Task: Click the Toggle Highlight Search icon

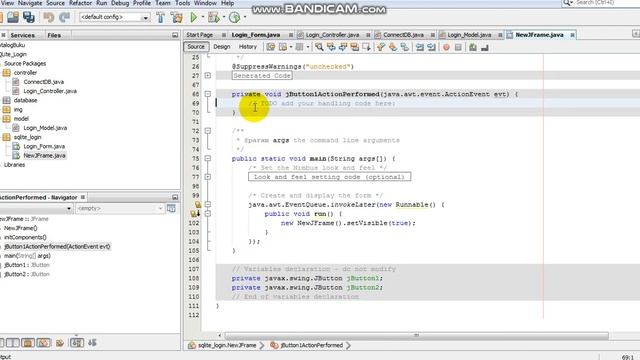Action: coord(355,47)
